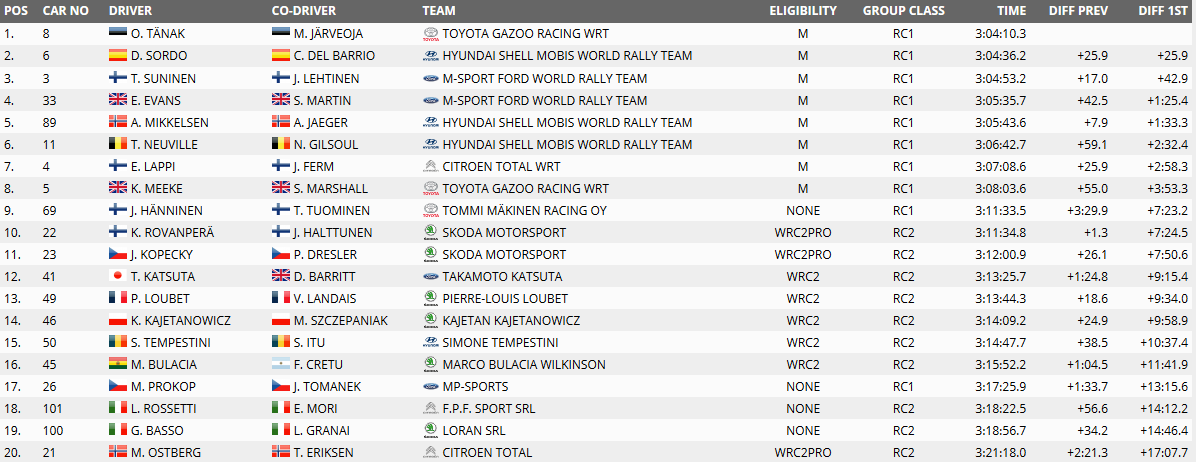Click the Argentine flag beside F. Cretu
Screen dimensions: 1197x462
click(x=279, y=365)
